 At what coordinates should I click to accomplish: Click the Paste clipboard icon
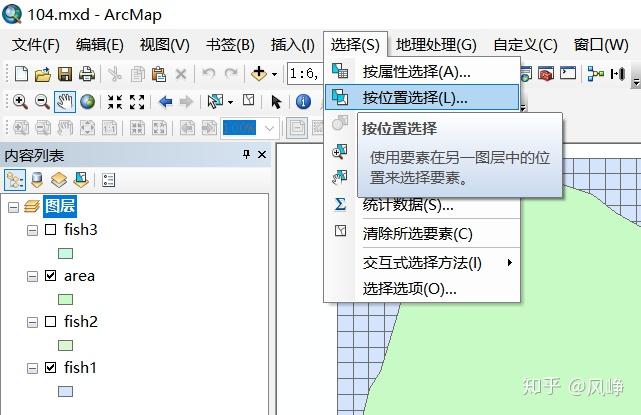tap(159, 74)
